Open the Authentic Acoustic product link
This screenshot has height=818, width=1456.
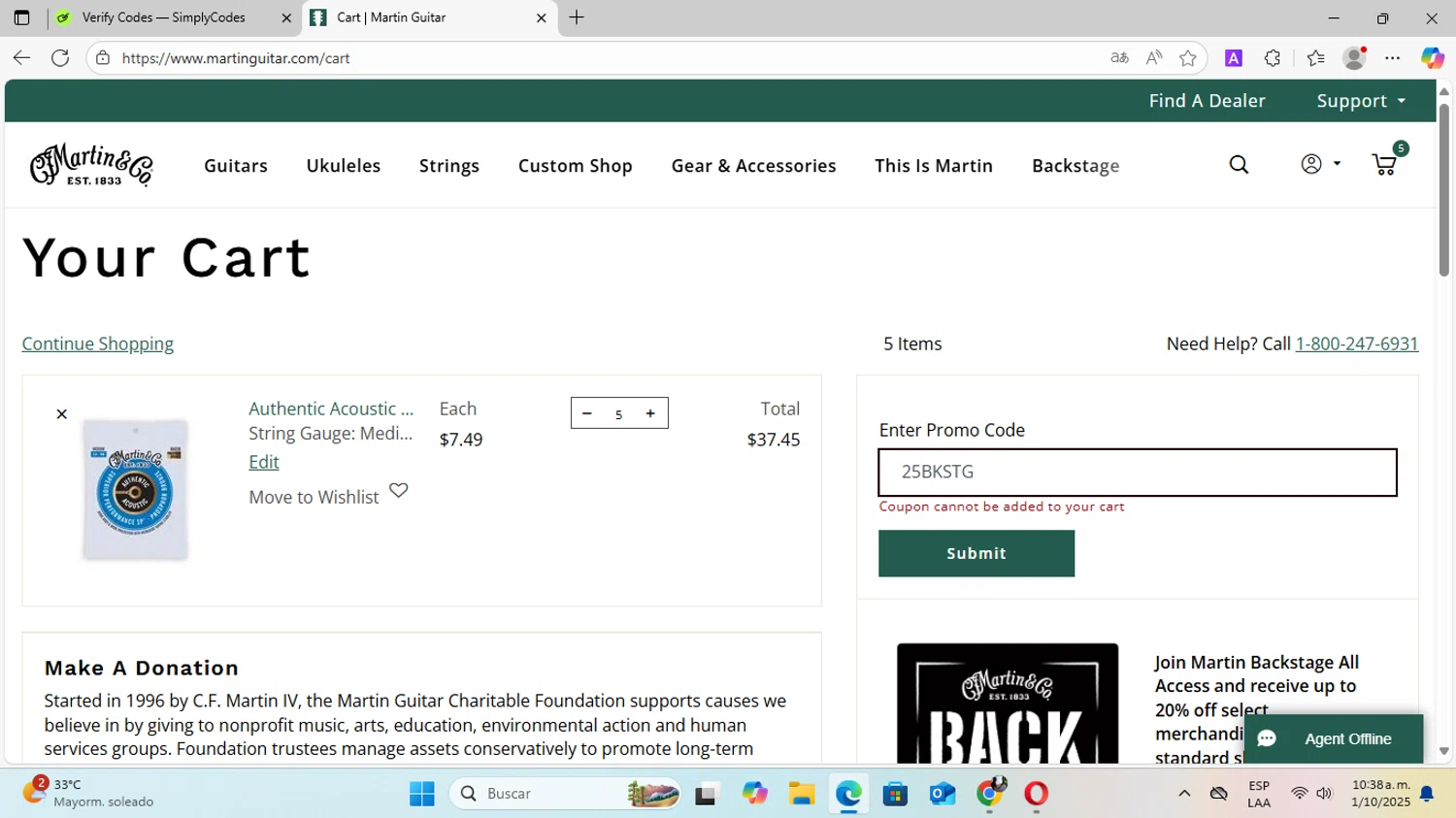pyautogui.click(x=331, y=409)
